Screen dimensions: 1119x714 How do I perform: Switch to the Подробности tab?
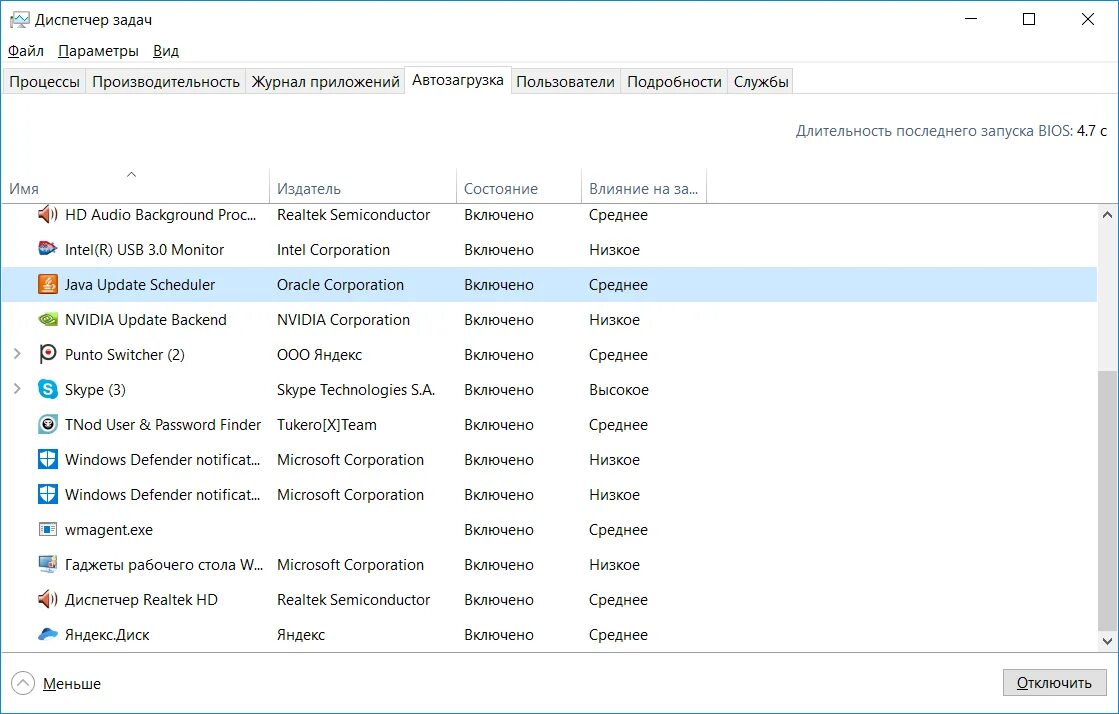(x=674, y=81)
